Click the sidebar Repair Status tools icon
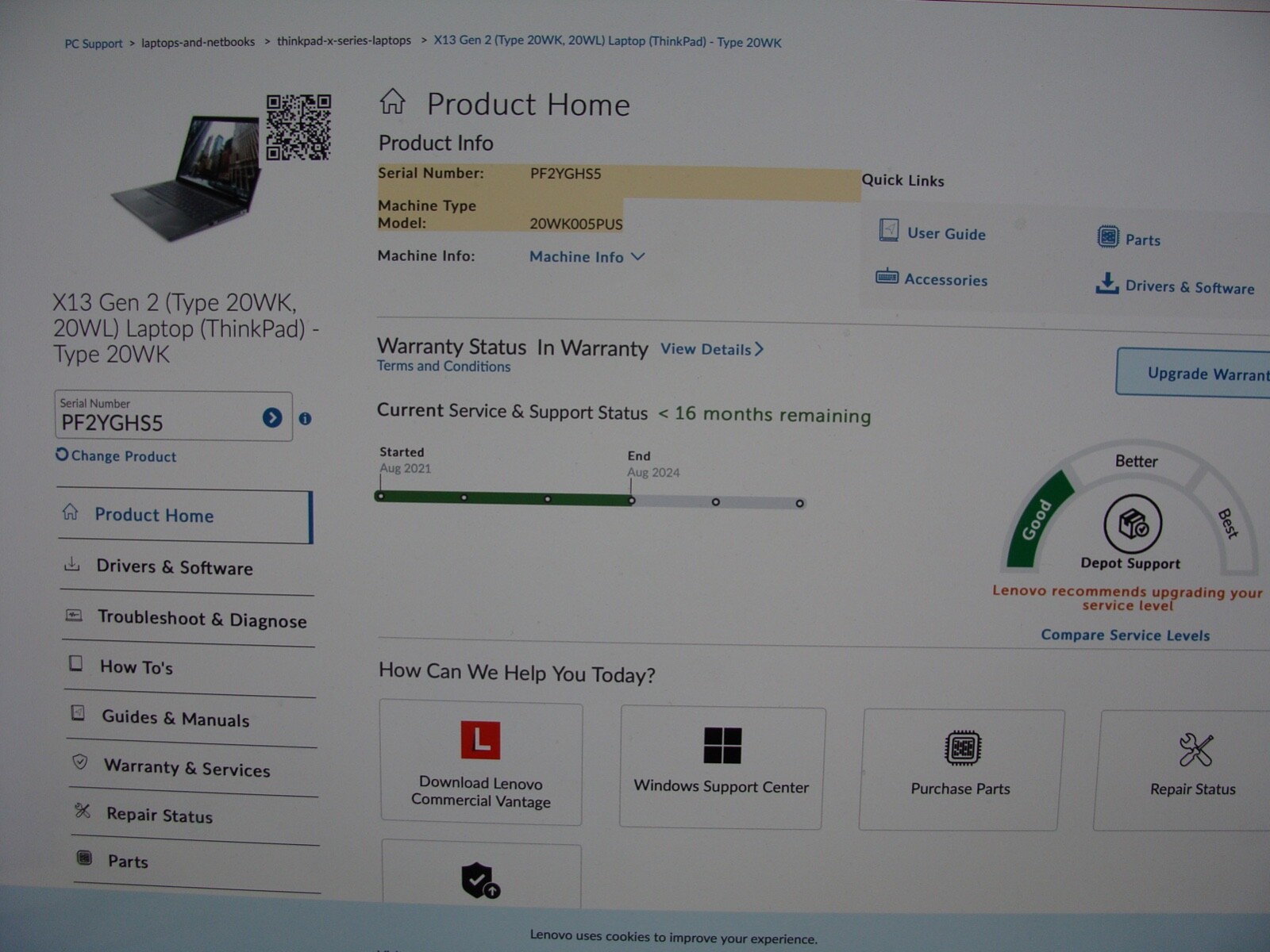Viewport: 1270px width, 952px height. pos(83,810)
